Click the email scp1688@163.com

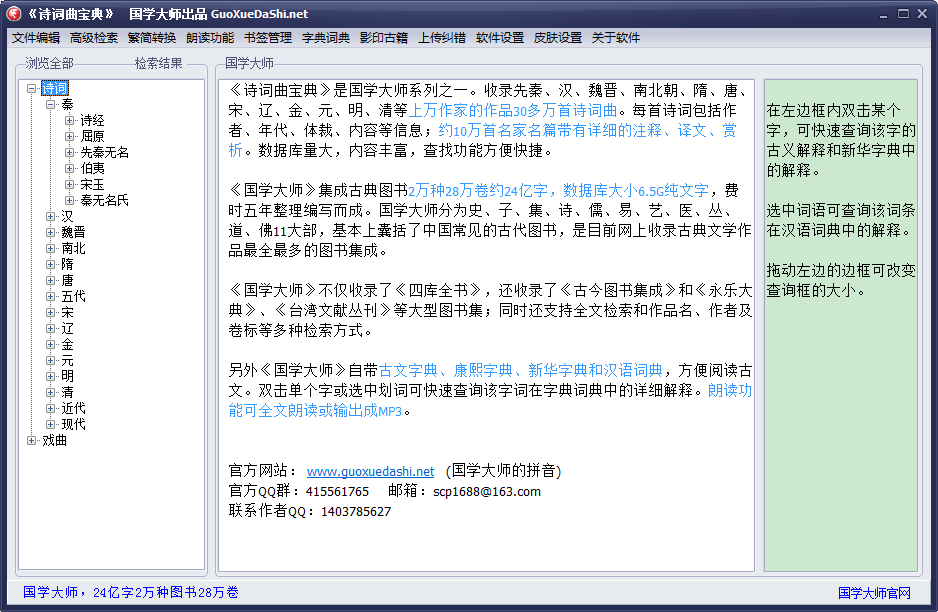pos(487,492)
